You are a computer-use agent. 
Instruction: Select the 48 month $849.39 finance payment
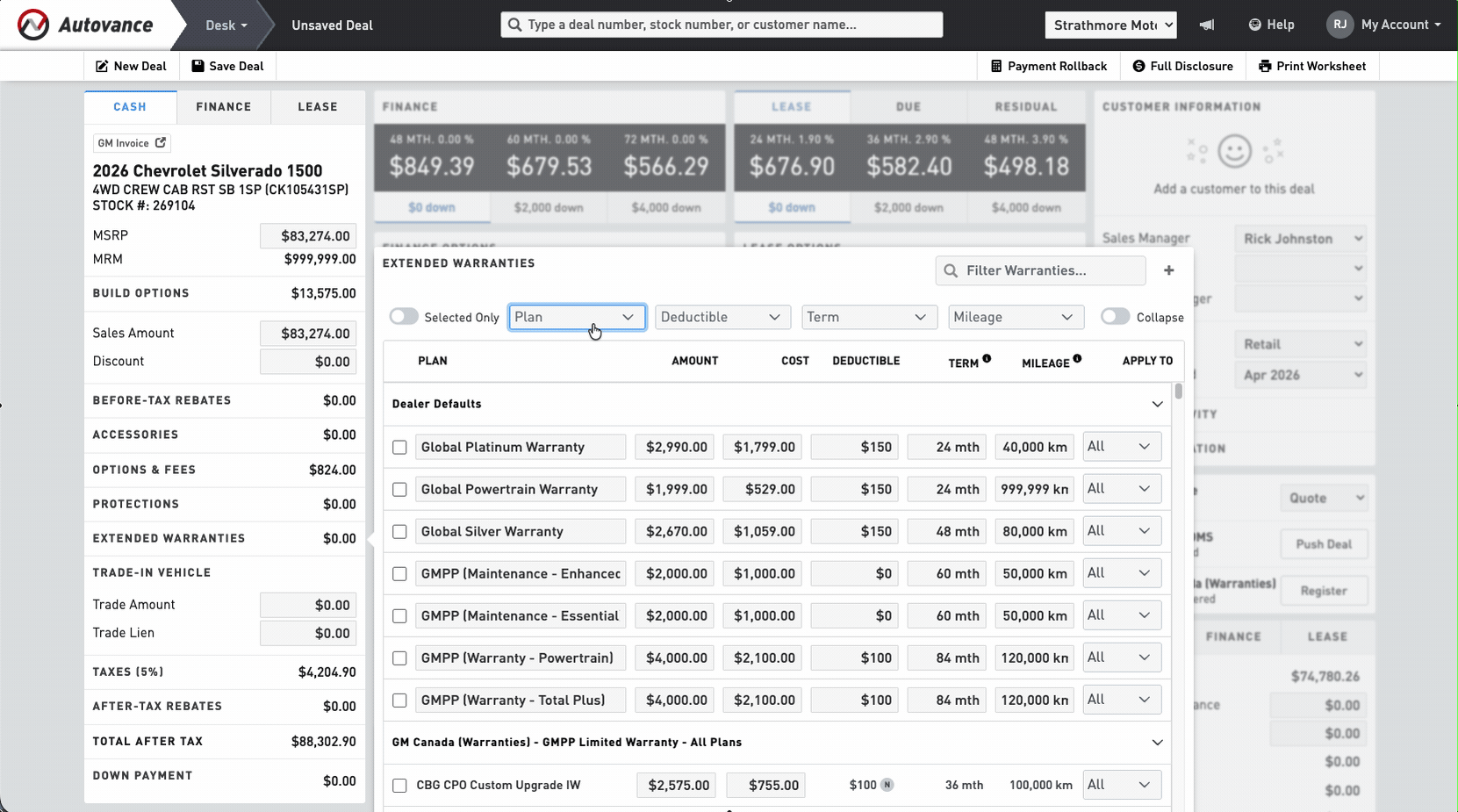432,158
